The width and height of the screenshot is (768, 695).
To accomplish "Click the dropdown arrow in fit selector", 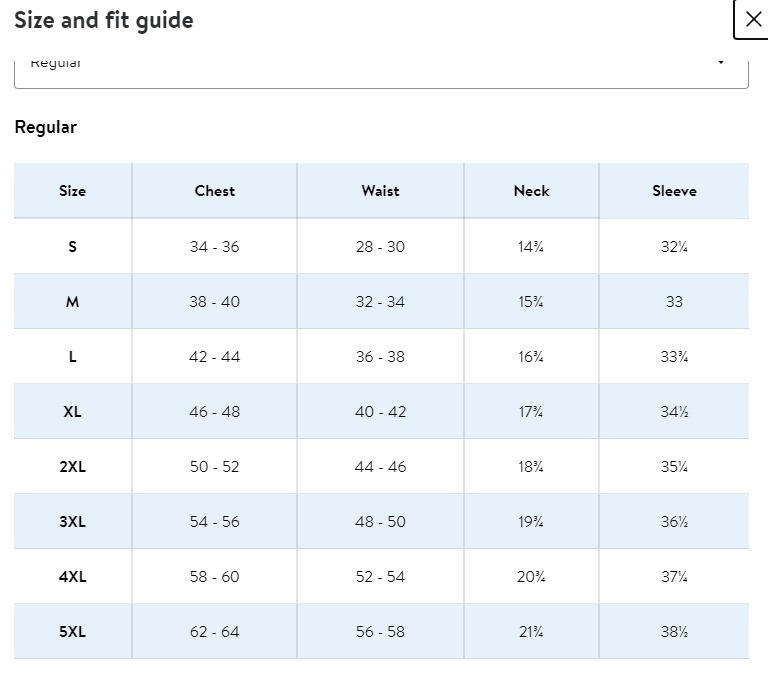I will pos(721,62).
